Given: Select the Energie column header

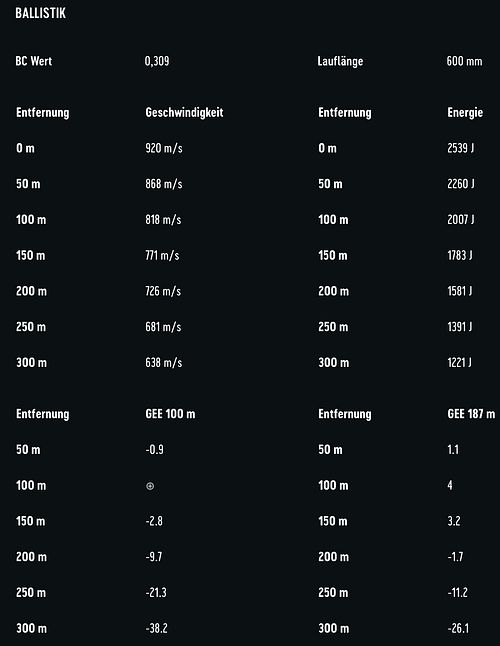Looking at the screenshot, I should (465, 112).
